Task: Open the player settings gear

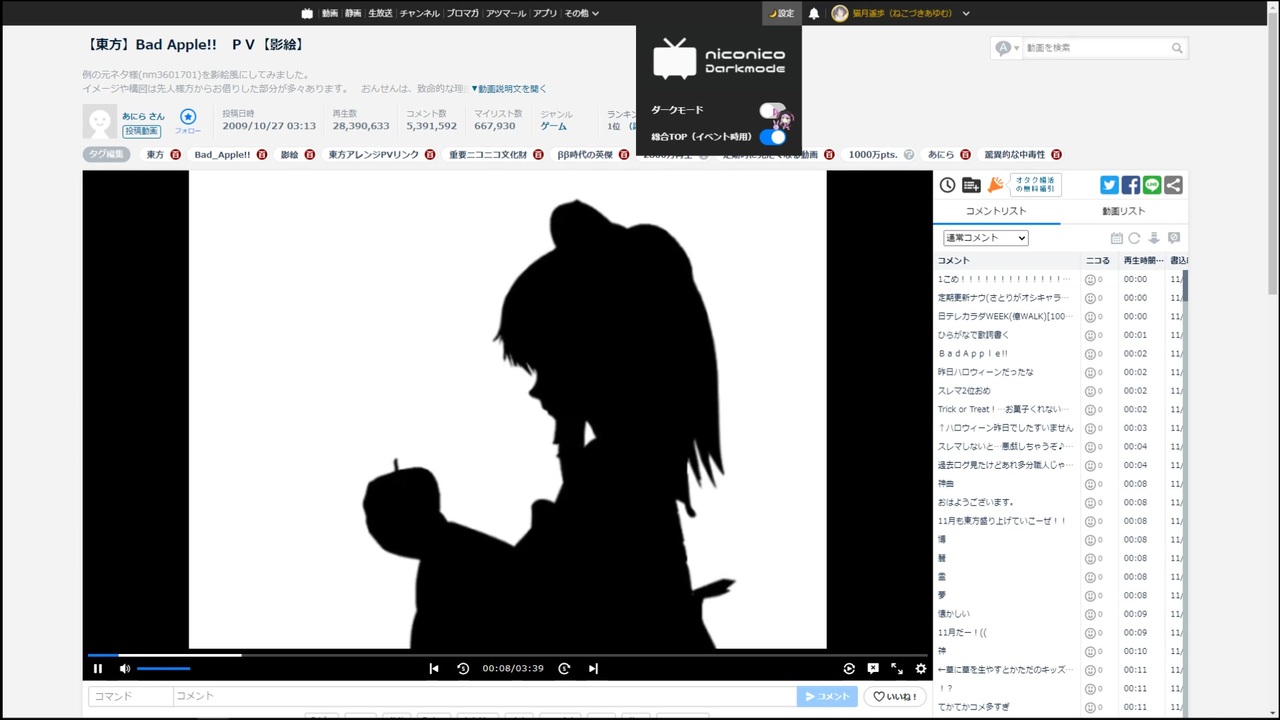Action: tap(921, 669)
